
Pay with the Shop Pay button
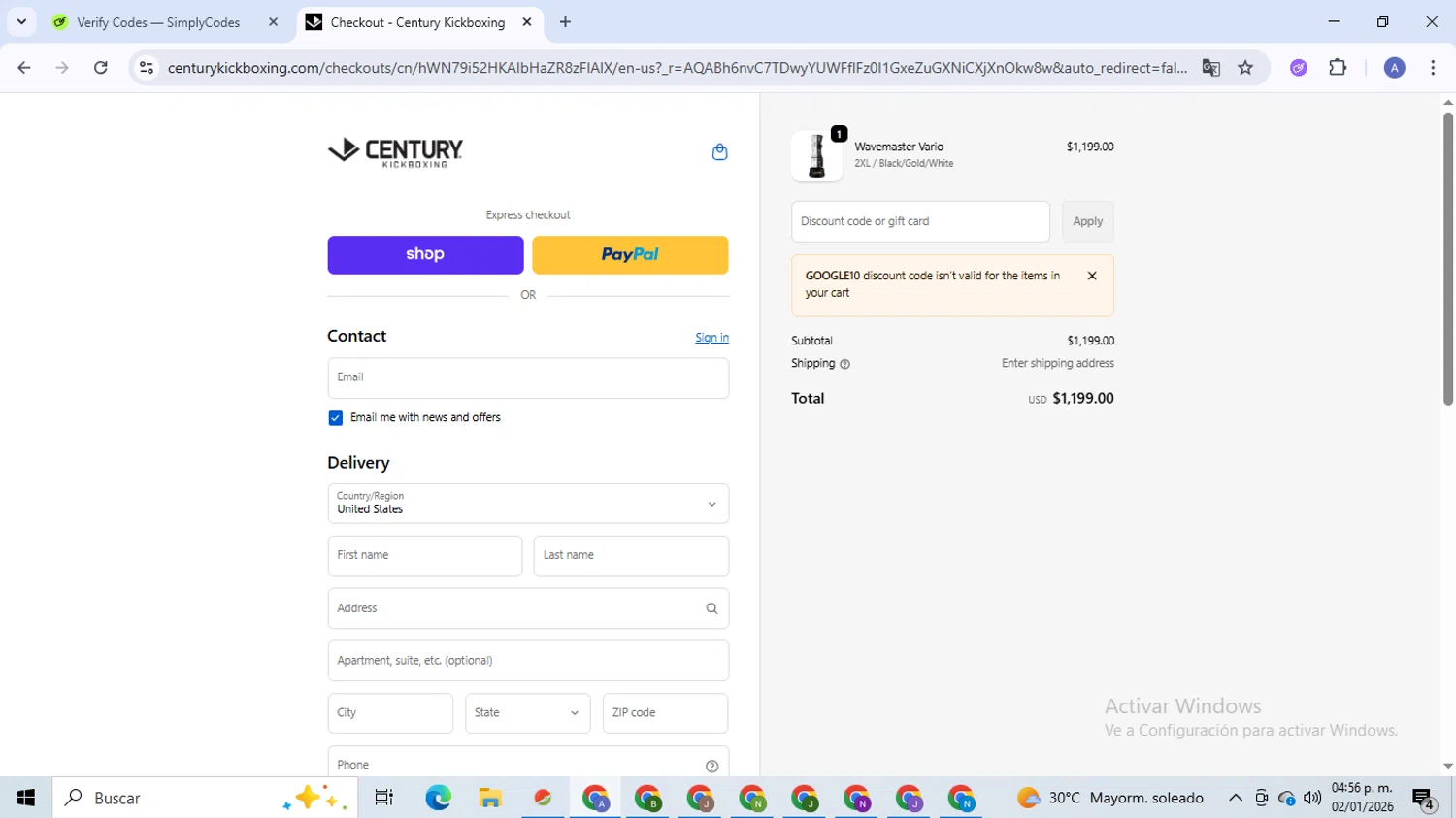point(425,255)
